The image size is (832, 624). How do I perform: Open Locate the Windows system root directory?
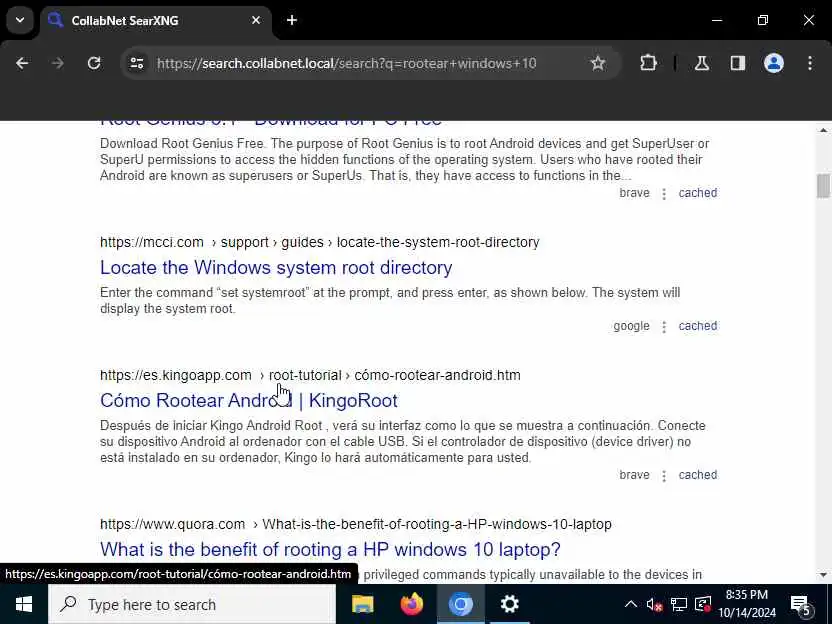click(x=276, y=267)
